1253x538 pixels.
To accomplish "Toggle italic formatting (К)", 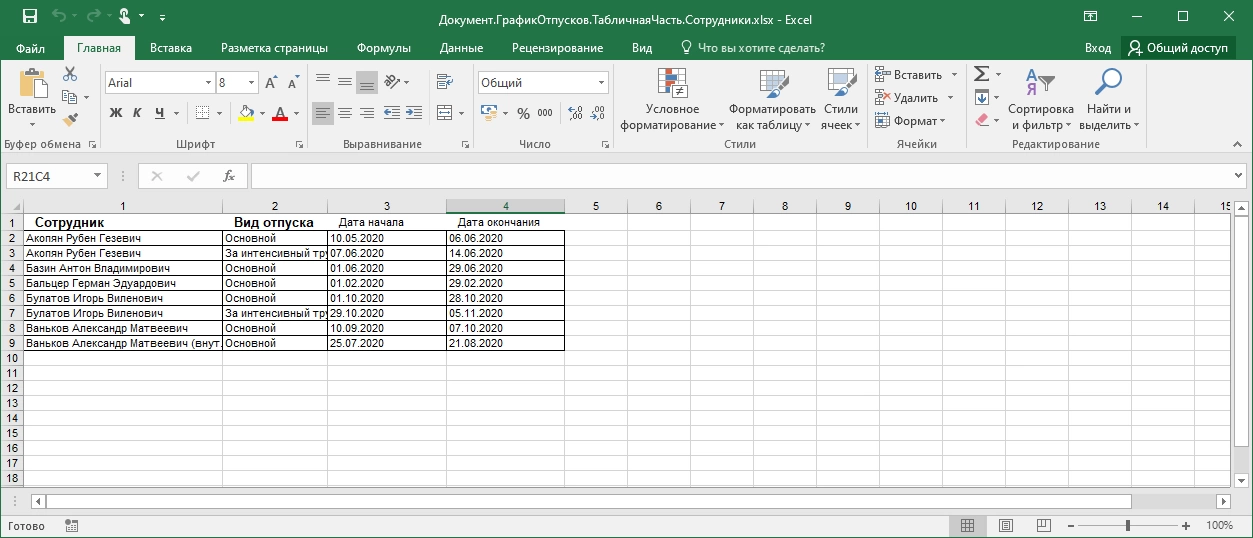I will (137, 114).
